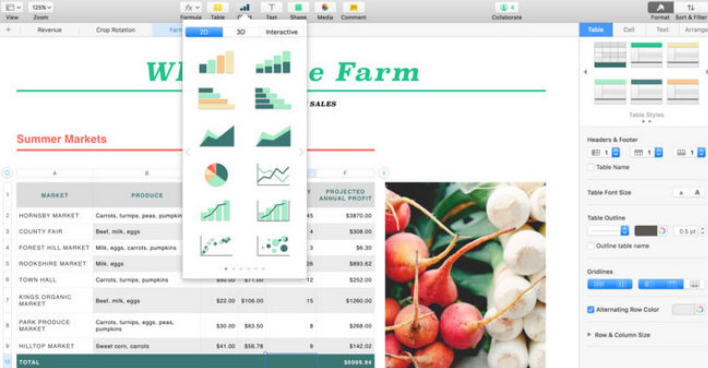Viewport: 708px width, 368px height.
Task: Insert a 2-axis chart
Action: tap(273, 210)
